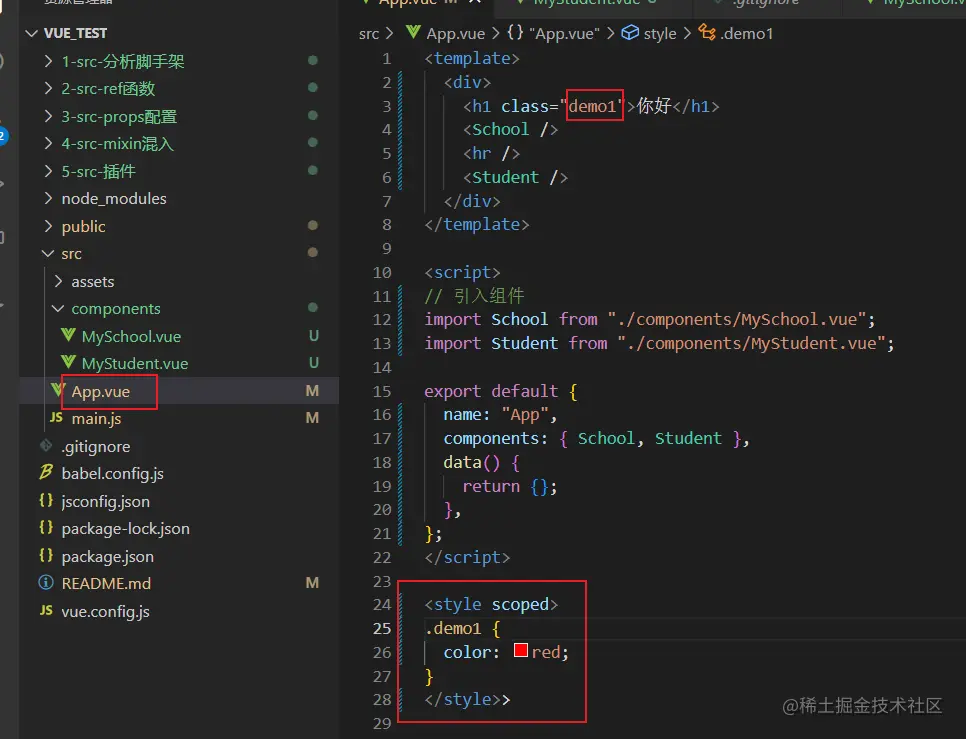The width and height of the screenshot is (966, 739).
Task: Open the red color picker swatch
Action: point(521,650)
